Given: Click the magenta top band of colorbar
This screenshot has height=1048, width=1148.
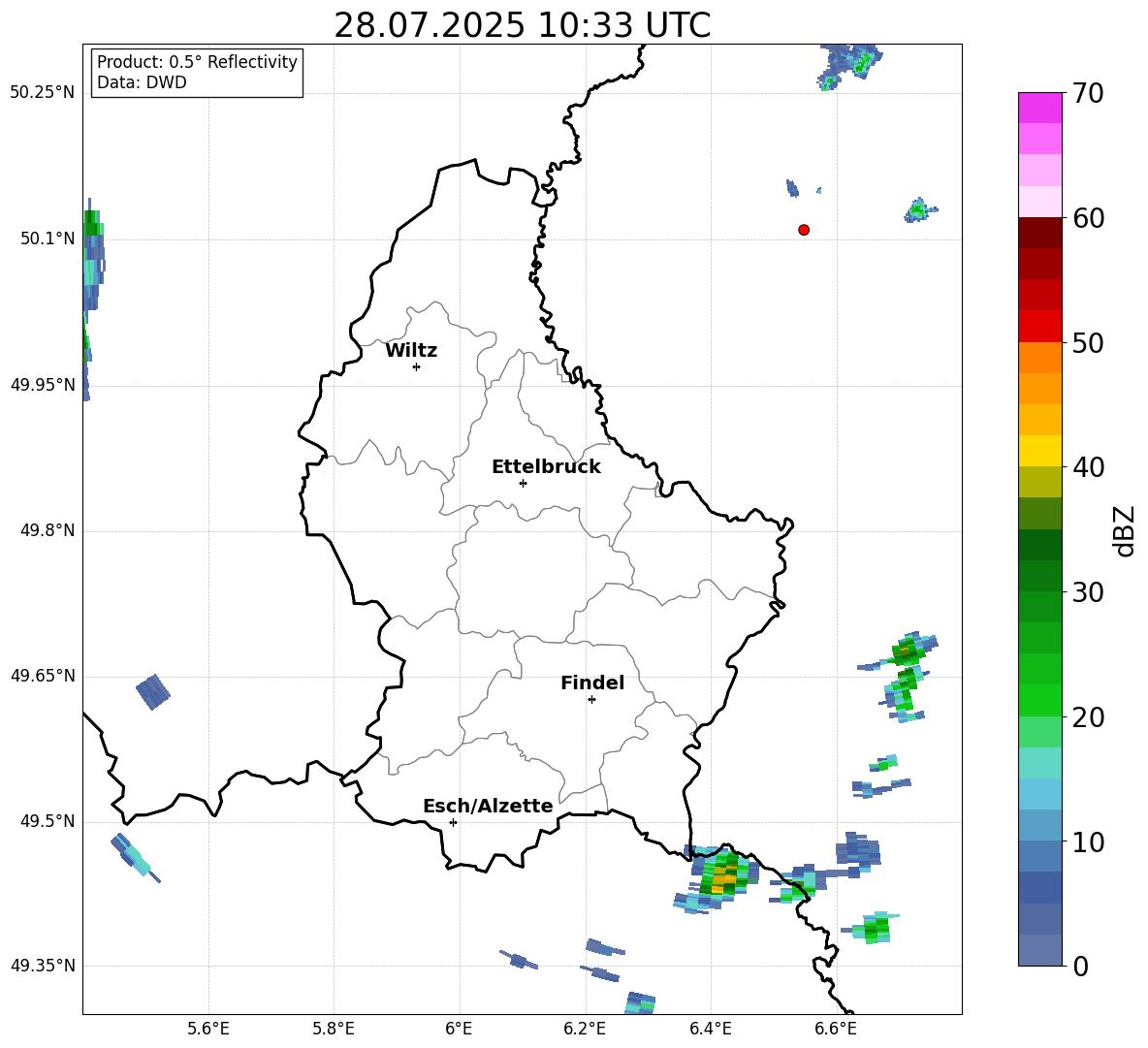Looking at the screenshot, I should [x=1039, y=108].
